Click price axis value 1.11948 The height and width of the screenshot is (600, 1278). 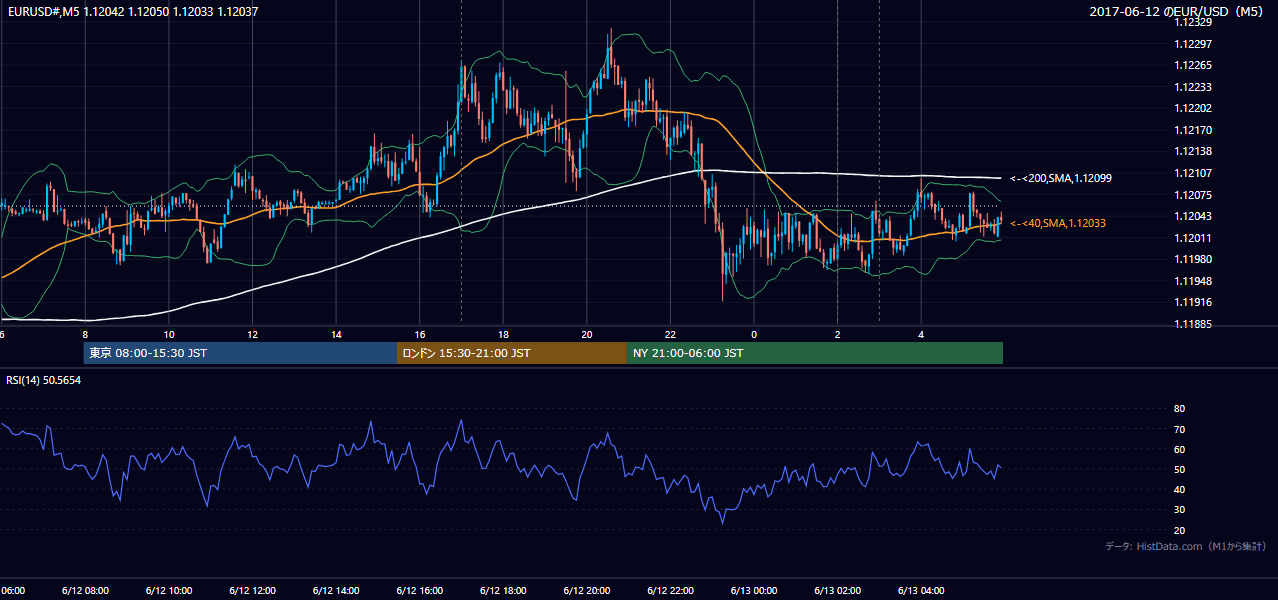(1193, 281)
